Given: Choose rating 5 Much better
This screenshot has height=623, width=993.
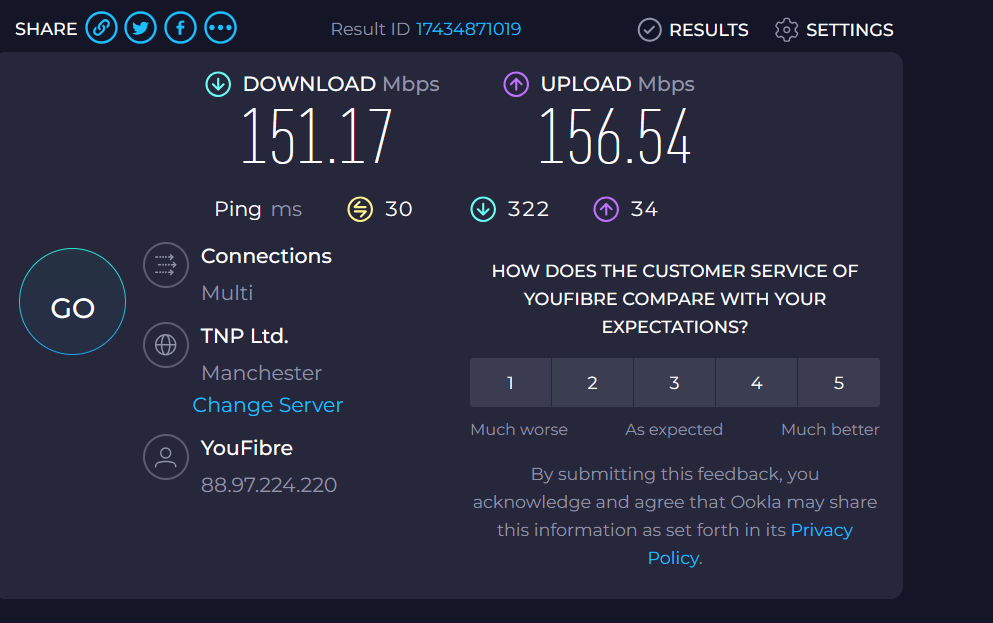Looking at the screenshot, I should point(838,383).
